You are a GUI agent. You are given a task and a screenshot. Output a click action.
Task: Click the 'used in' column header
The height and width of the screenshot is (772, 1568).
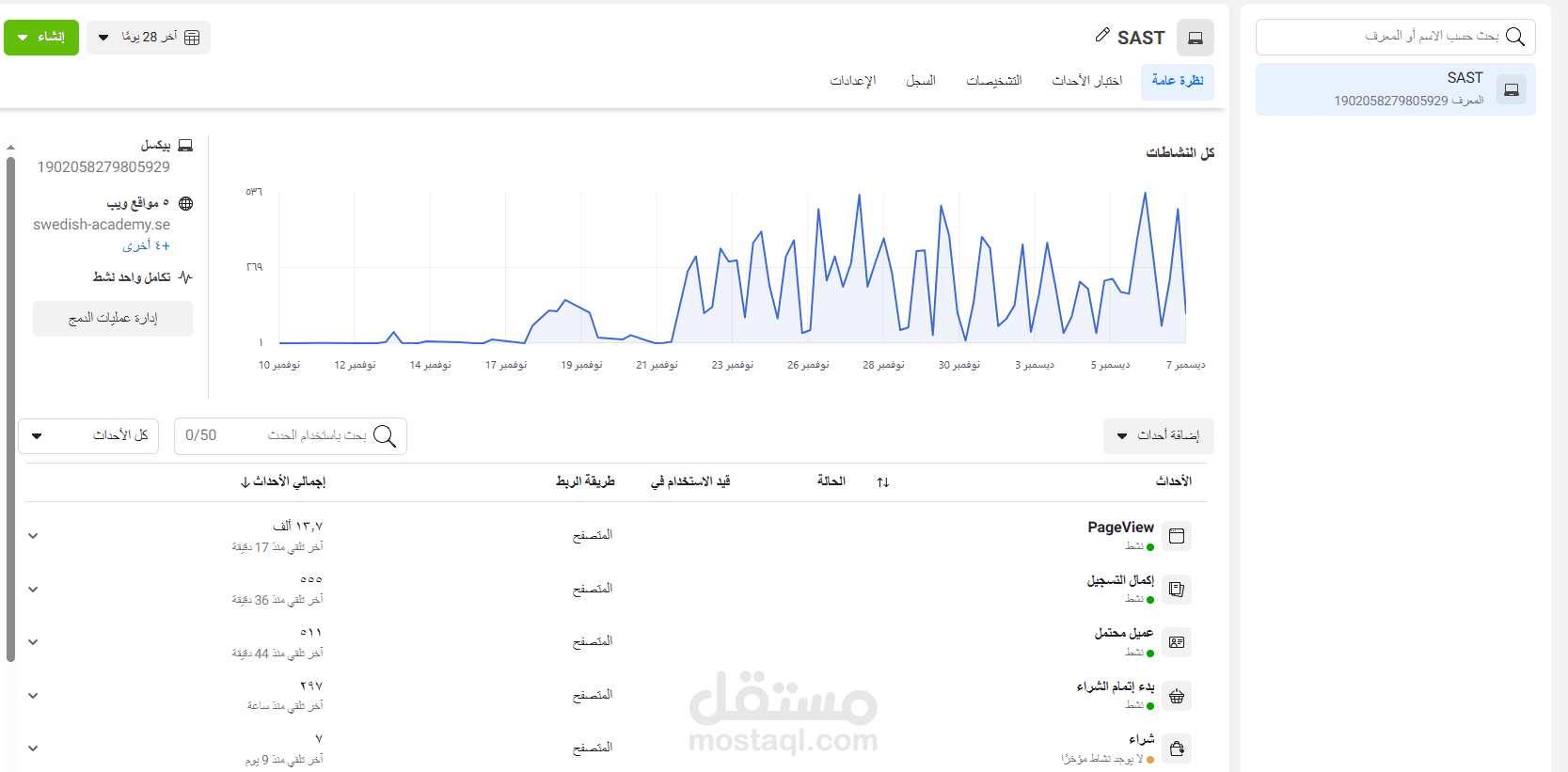tap(690, 481)
